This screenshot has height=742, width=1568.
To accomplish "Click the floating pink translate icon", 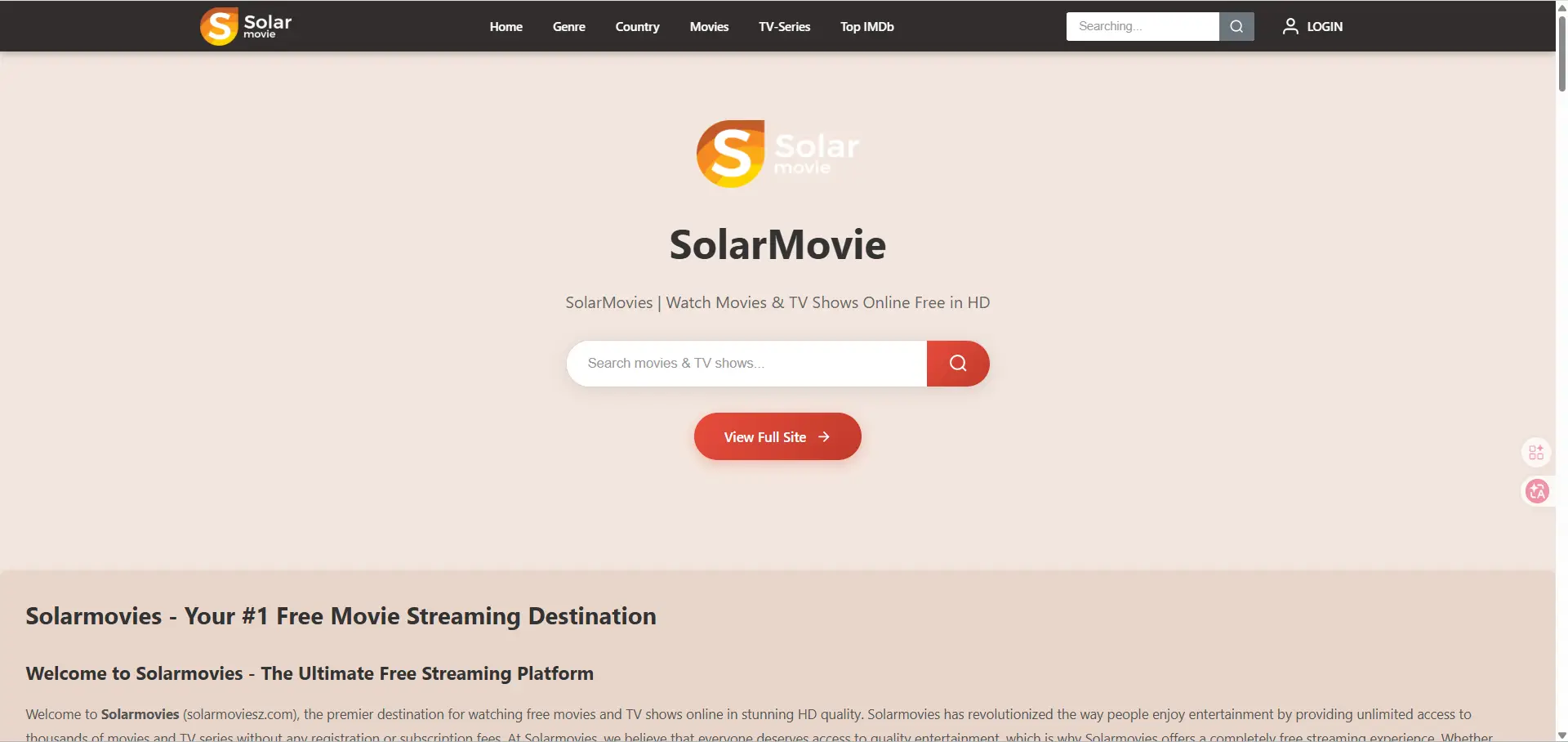I will tap(1537, 491).
